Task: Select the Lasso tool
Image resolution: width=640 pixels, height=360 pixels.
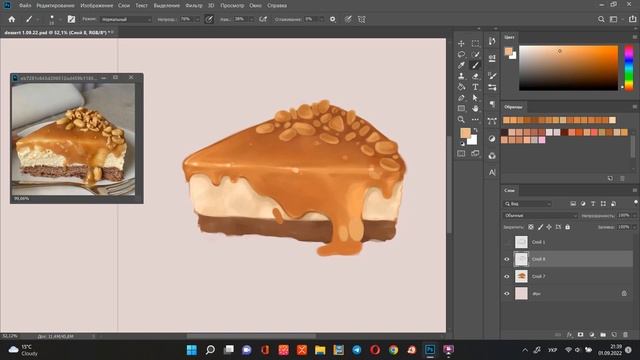Action: 461,54
